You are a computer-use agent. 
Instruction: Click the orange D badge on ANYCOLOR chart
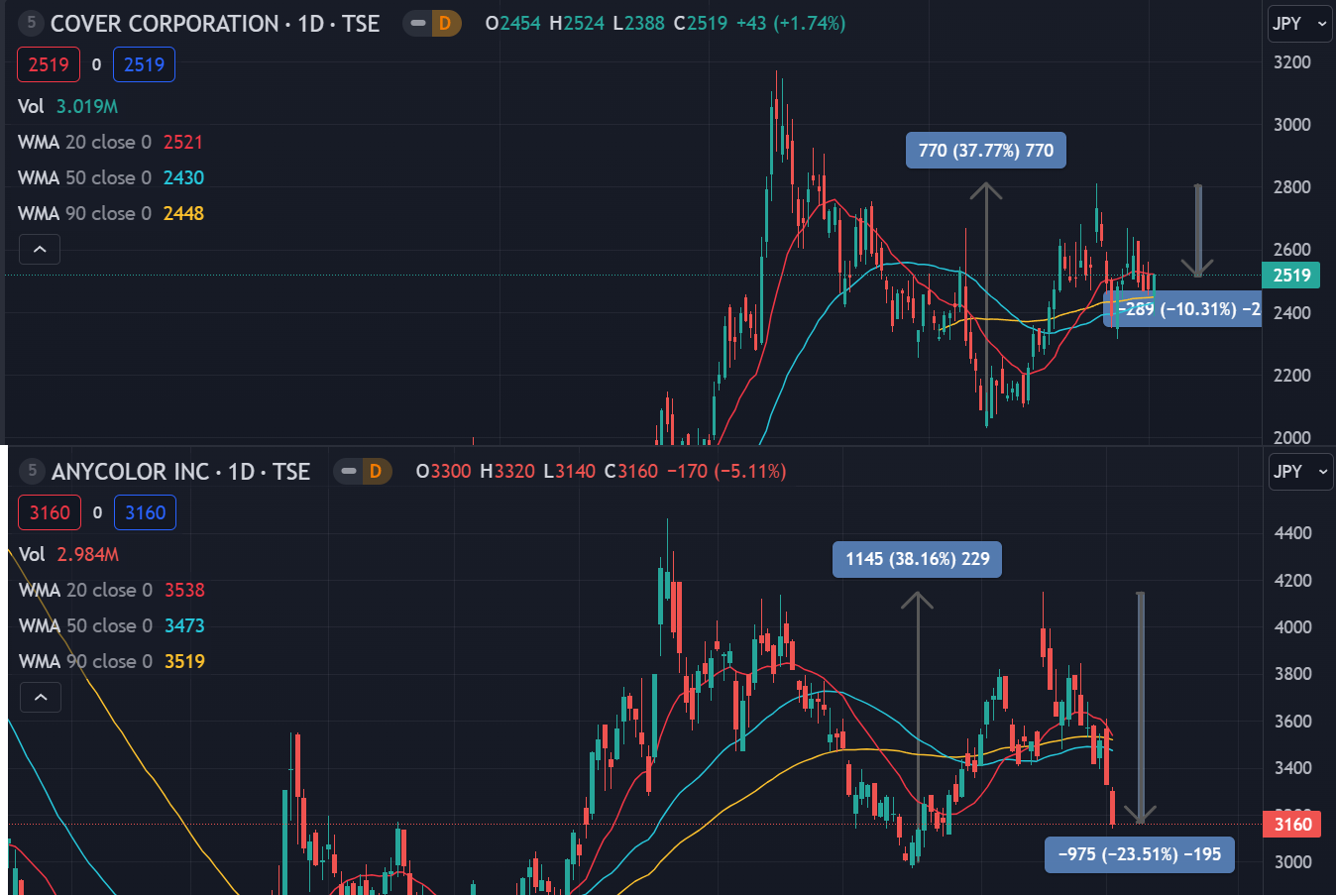point(376,471)
